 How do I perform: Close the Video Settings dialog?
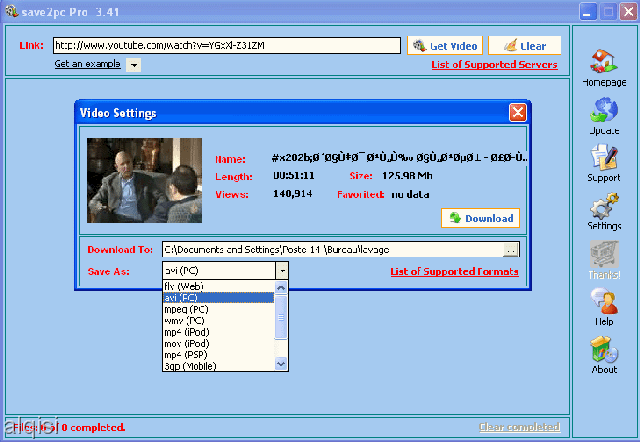point(518,112)
